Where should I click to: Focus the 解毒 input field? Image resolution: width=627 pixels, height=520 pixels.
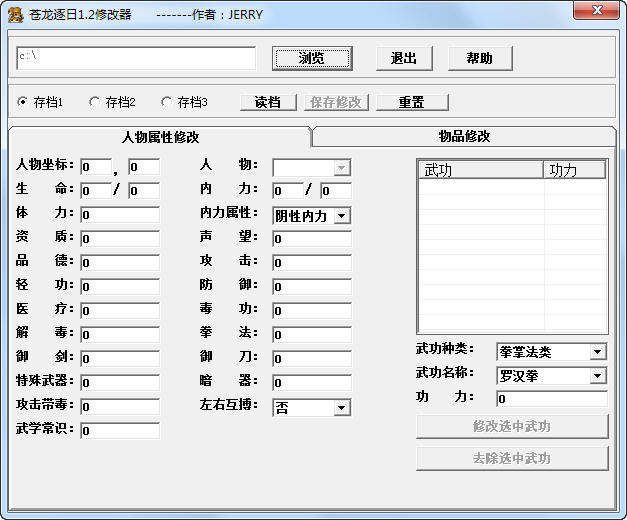point(120,335)
